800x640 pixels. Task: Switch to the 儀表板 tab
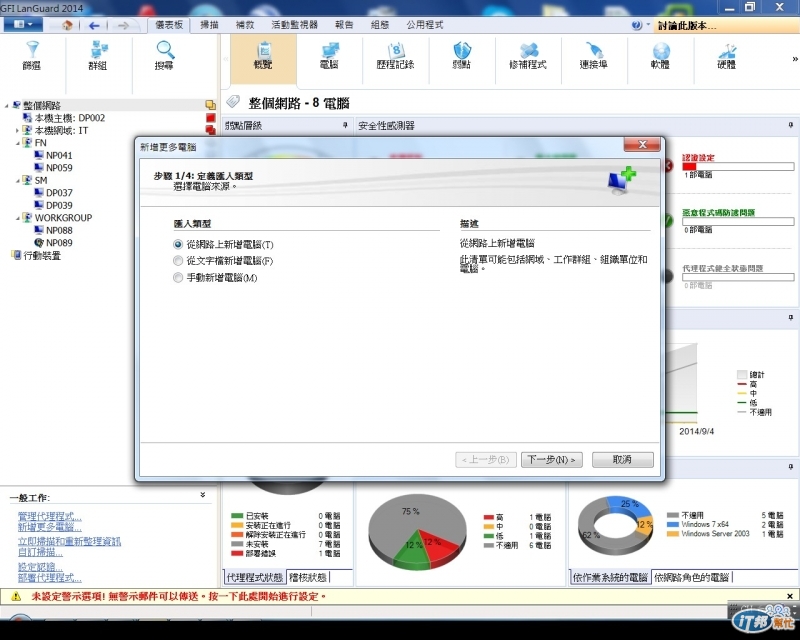(169, 24)
